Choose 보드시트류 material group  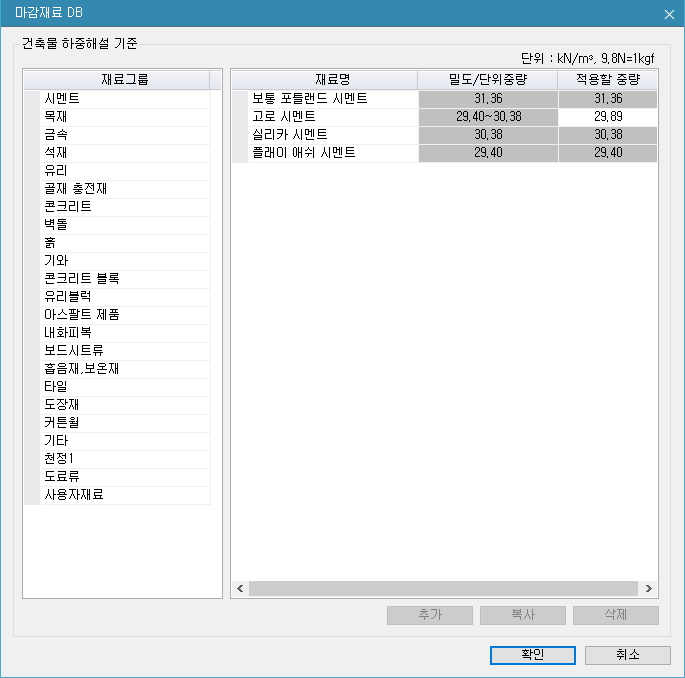[125, 350]
